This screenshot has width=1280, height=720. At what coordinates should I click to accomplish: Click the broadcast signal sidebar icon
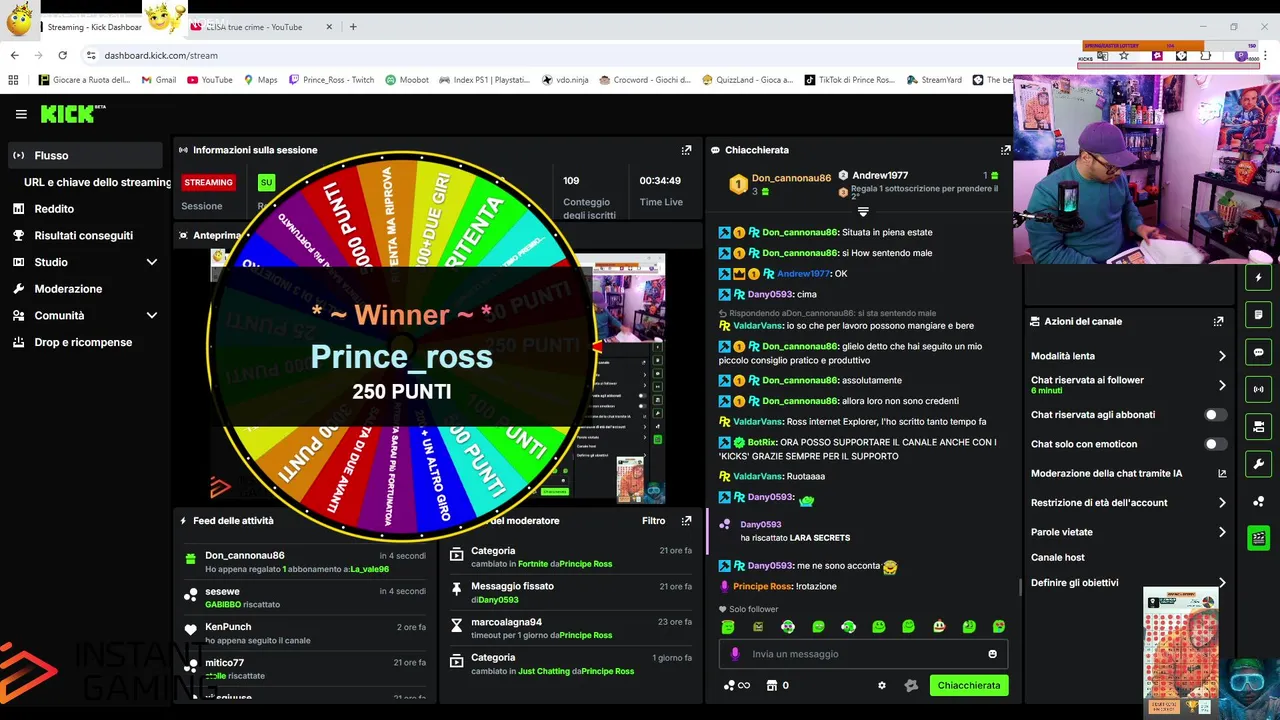click(x=1258, y=389)
